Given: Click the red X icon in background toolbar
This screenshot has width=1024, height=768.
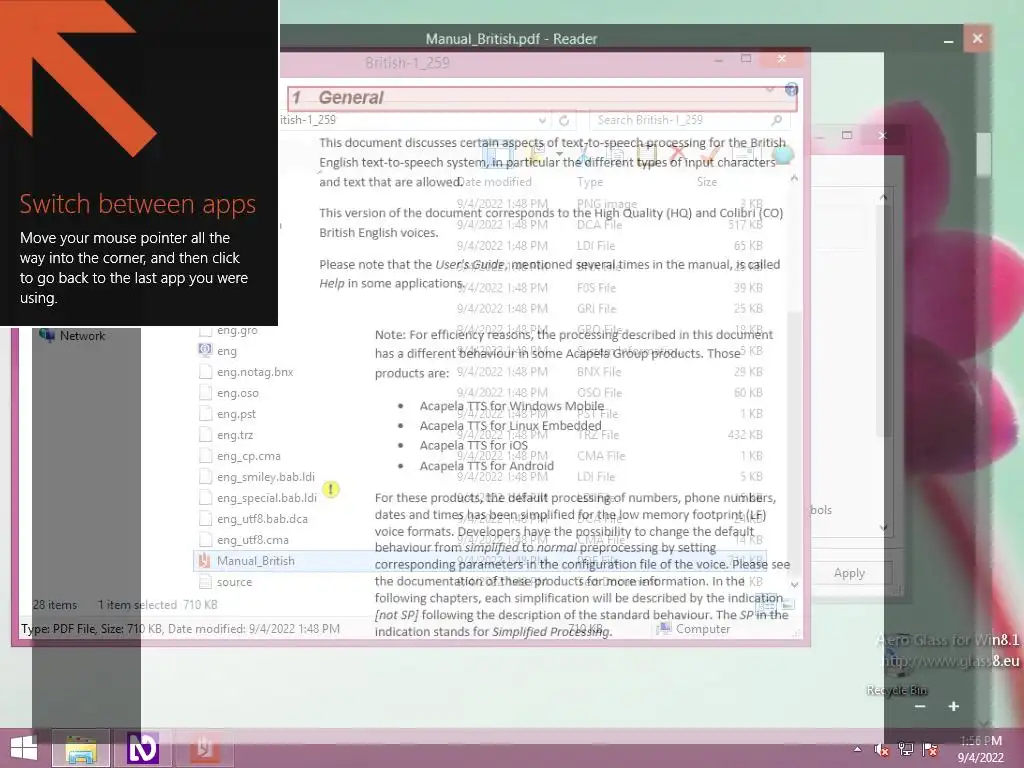Looking at the screenshot, I should (679, 155).
